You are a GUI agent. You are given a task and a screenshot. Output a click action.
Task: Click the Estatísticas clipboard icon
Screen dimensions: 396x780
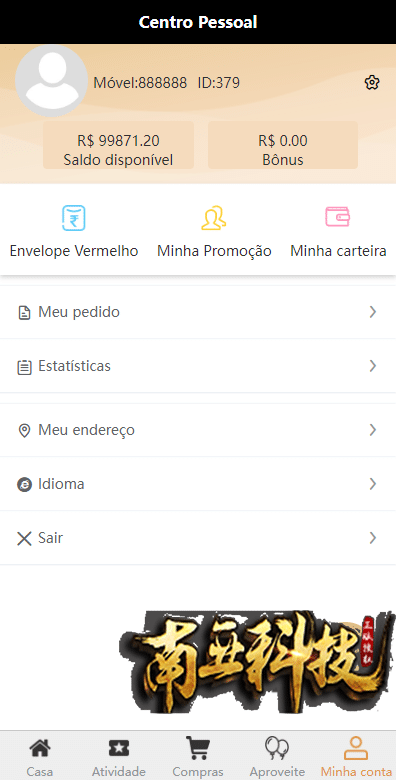point(24,367)
